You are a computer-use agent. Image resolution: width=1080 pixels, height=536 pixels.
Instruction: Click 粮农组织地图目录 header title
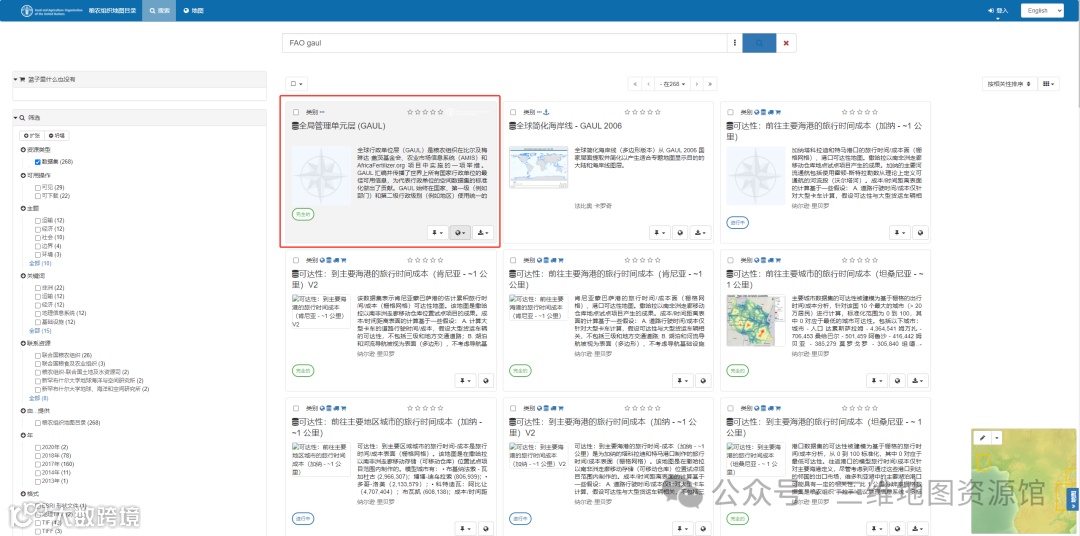point(112,10)
